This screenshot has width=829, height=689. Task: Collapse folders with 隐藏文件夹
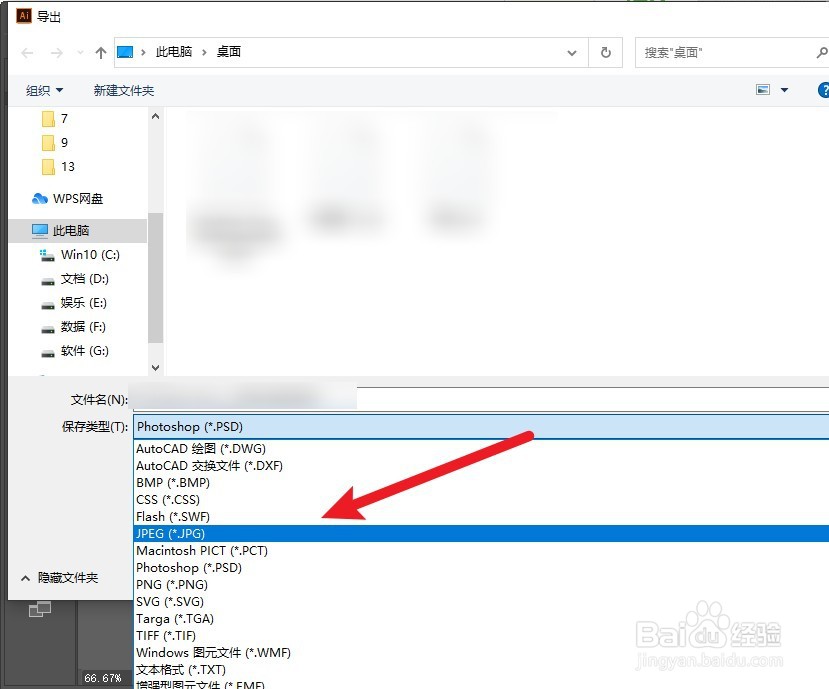60,578
